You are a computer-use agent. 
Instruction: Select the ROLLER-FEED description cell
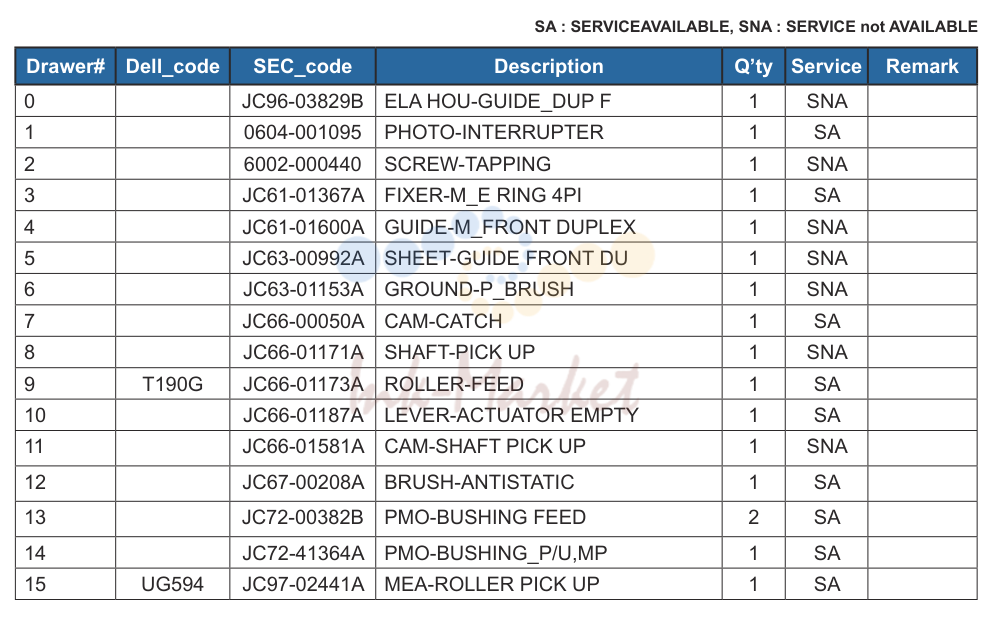click(548, 384)
